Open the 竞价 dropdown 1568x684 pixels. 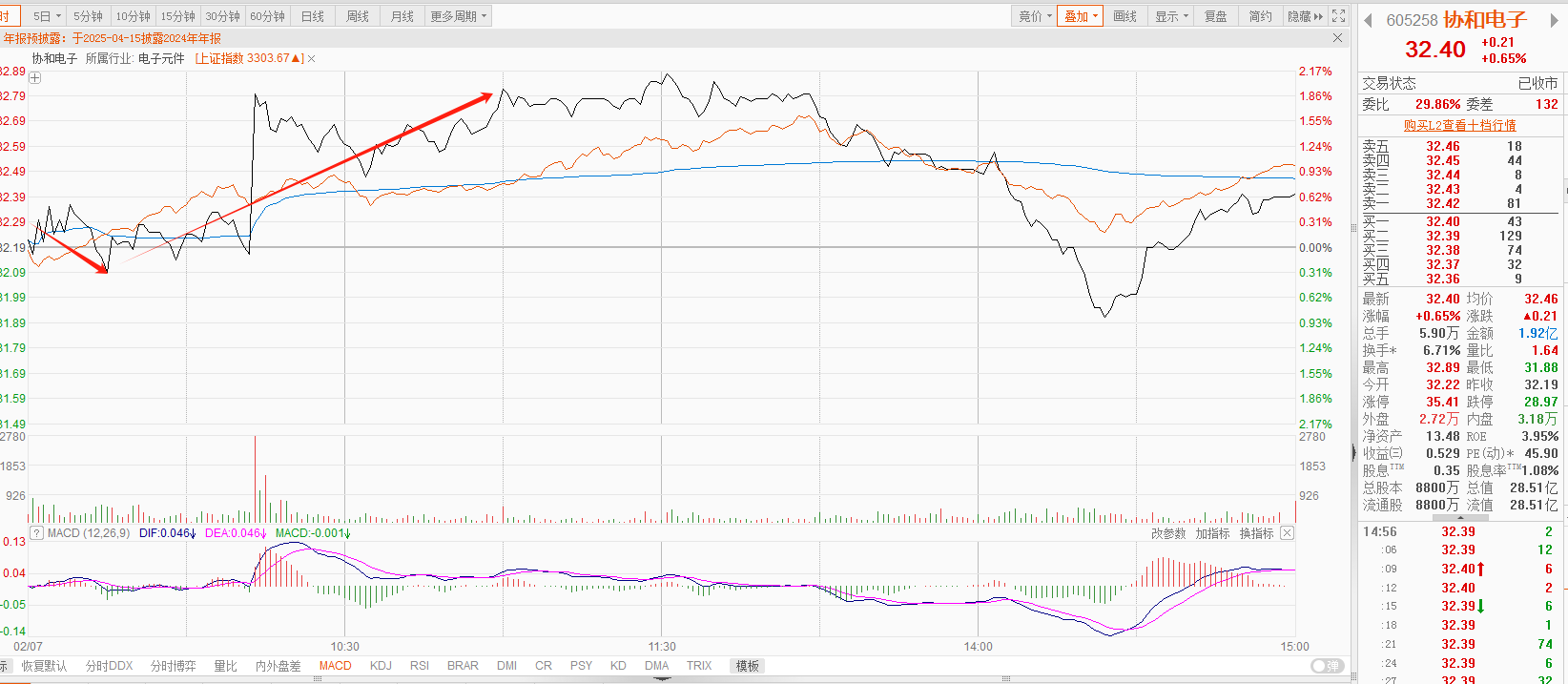click(x=1034, y=16)
